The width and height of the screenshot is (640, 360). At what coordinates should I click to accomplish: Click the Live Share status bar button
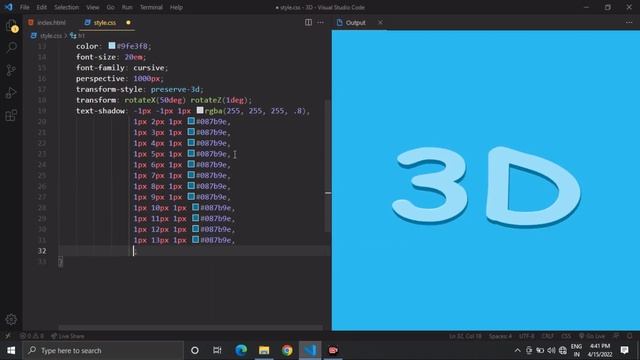68,336
